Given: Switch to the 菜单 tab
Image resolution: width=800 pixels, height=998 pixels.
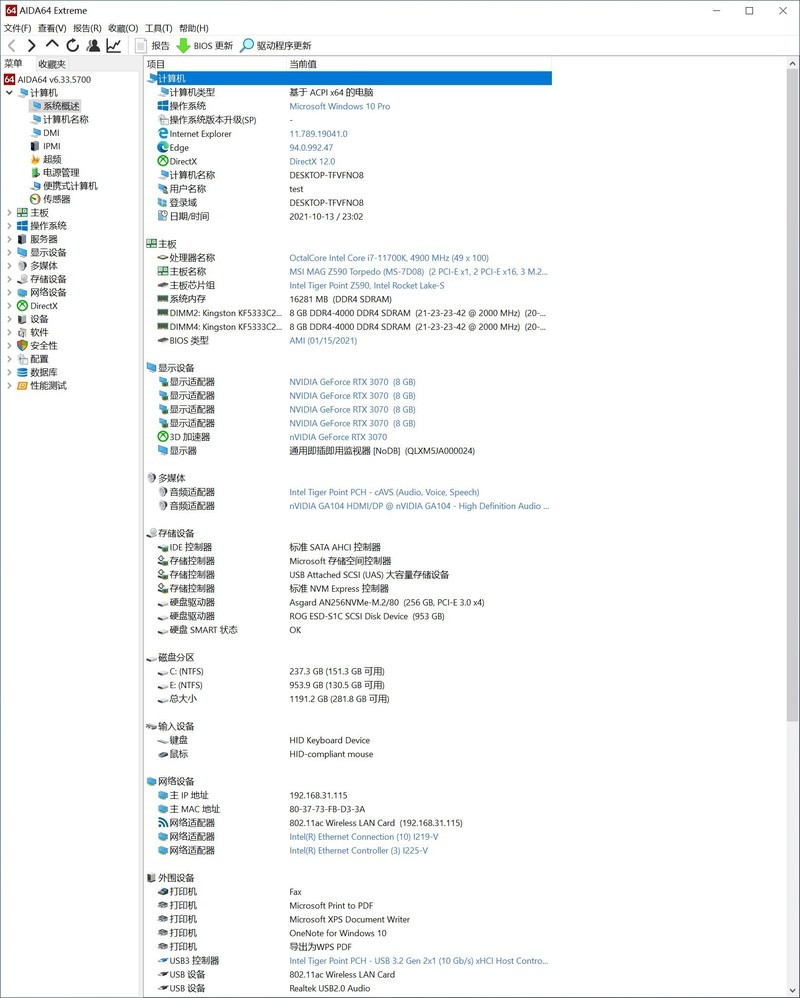Looking at the screenshot, I should [x=13, y=64].
